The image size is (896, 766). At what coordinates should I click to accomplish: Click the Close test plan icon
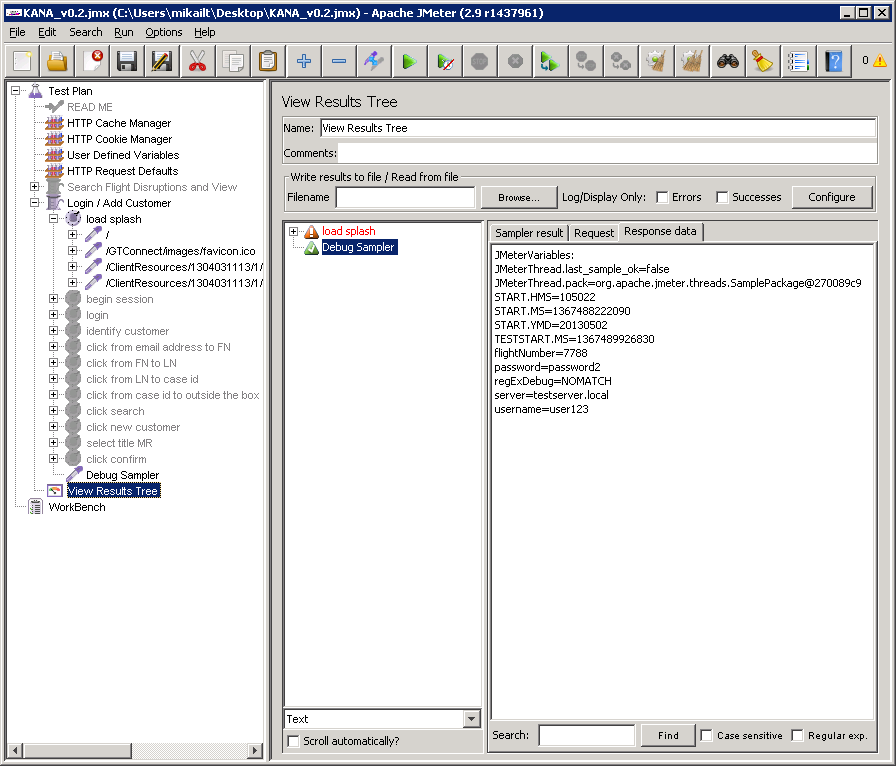(92, 61)
